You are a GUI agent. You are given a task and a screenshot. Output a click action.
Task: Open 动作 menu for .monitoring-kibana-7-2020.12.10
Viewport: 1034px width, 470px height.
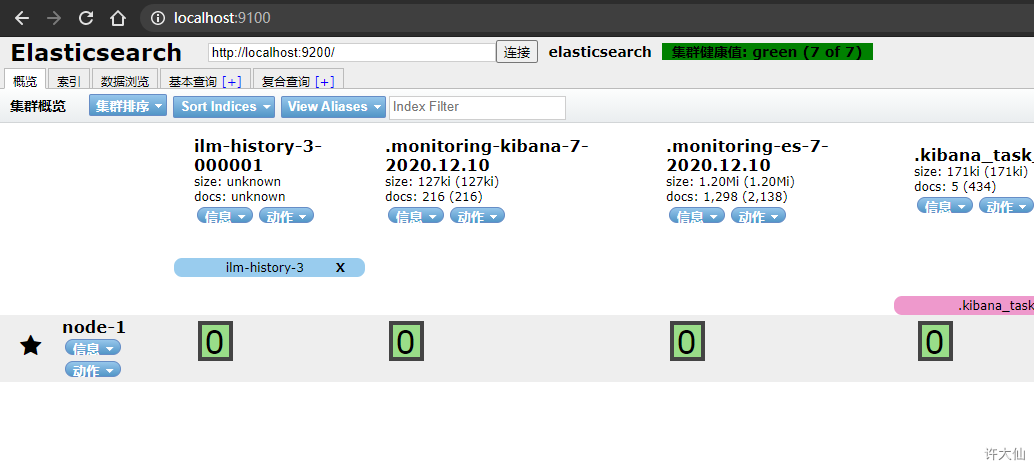[477, 216]
